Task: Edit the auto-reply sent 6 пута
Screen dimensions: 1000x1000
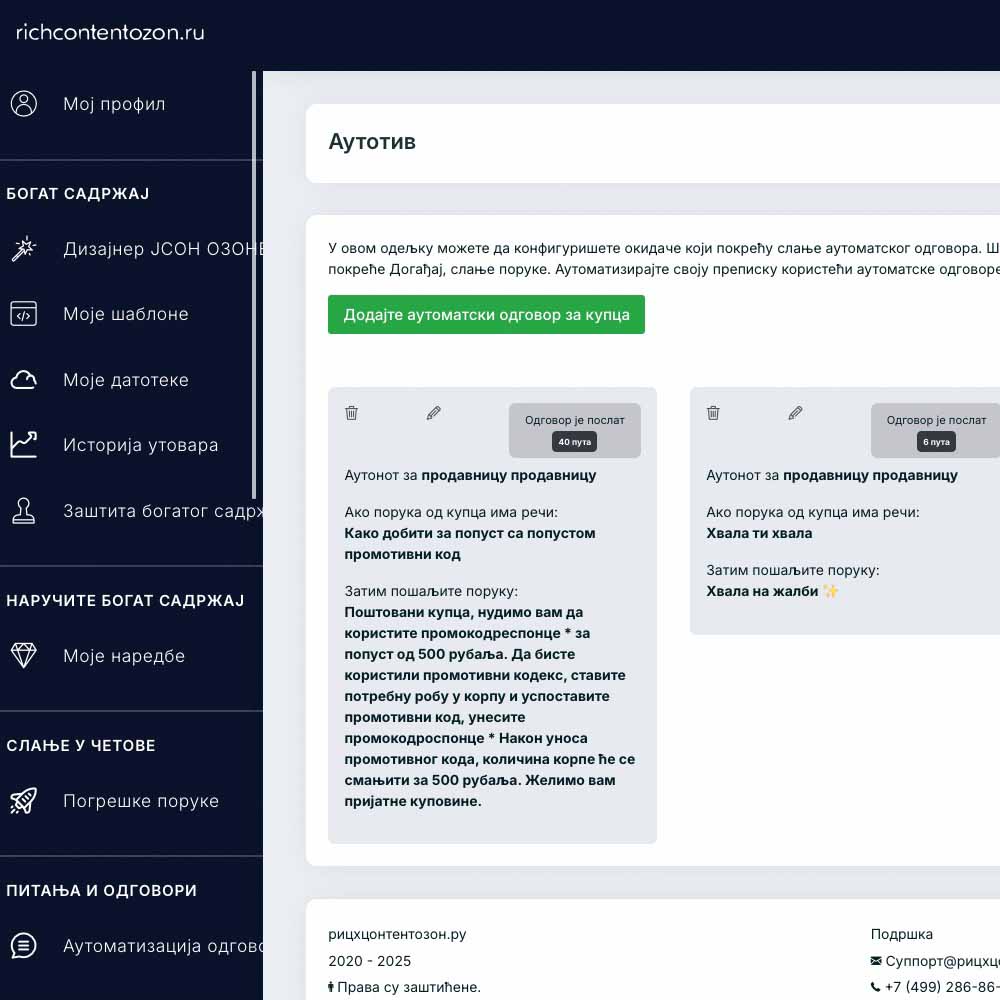Action: [x=795, y=413]
